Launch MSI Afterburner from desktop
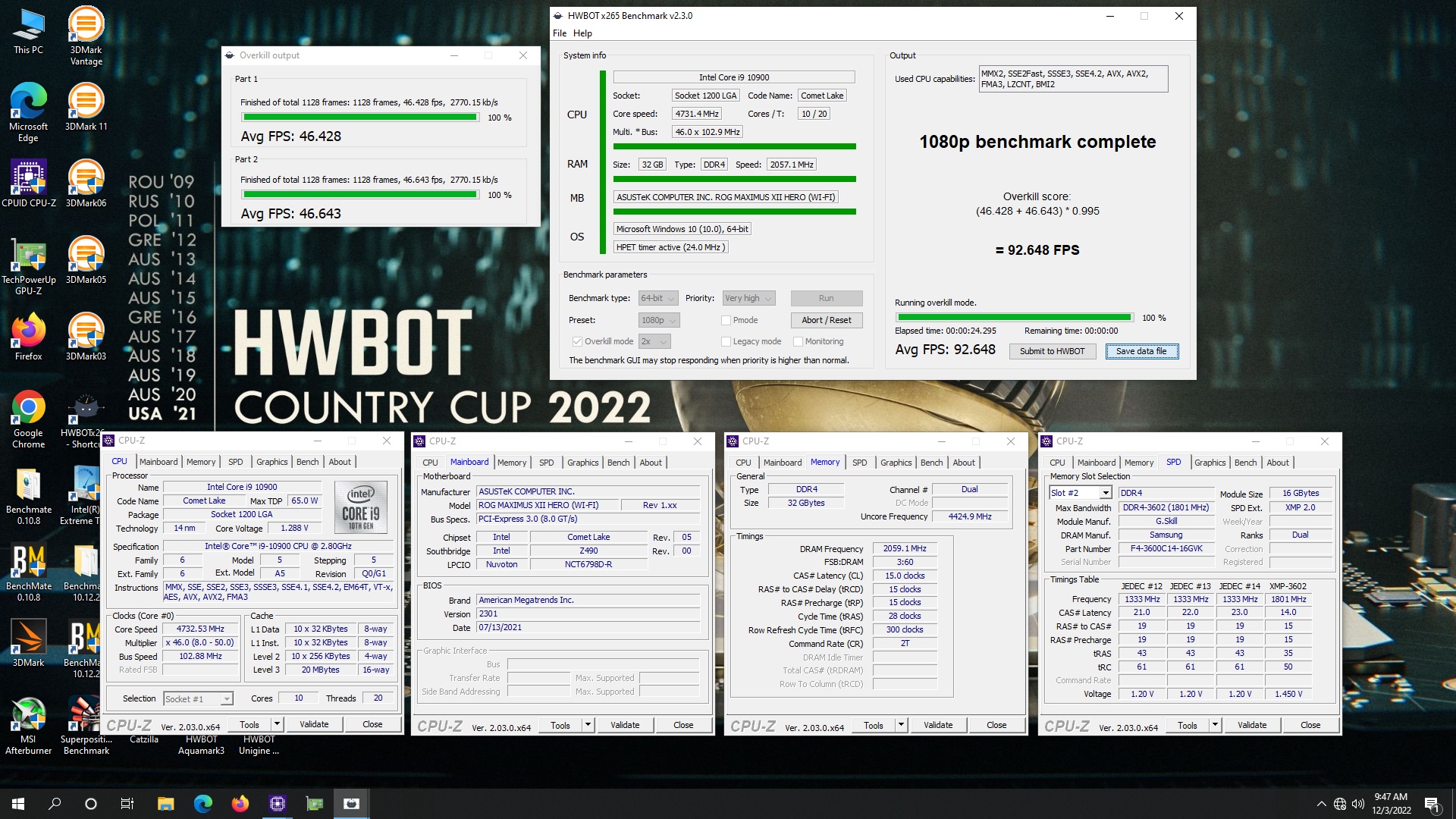Viewport: 1456px width, 819px height. pos(28,726)
